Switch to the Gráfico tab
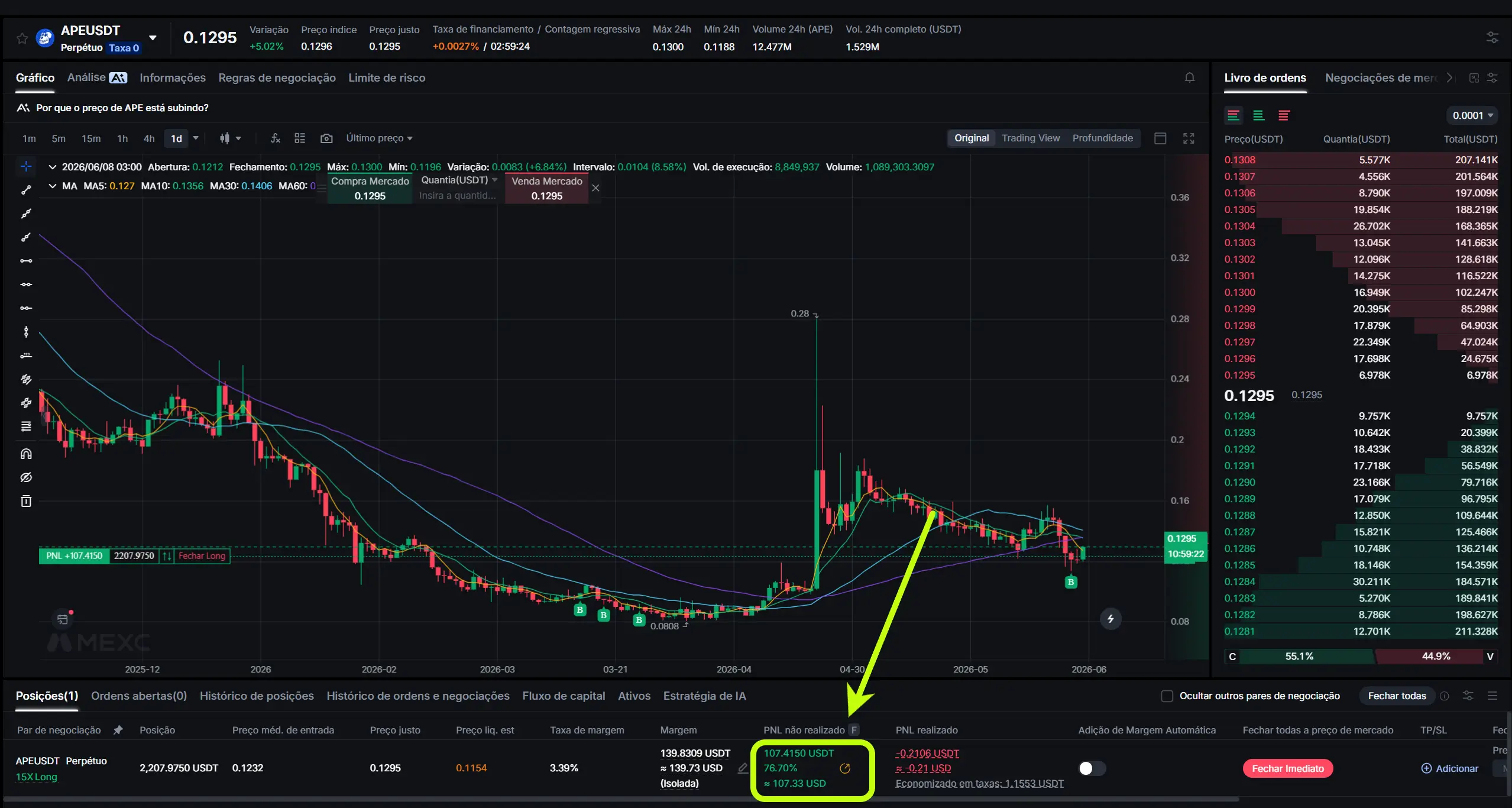 pos(35,77)
